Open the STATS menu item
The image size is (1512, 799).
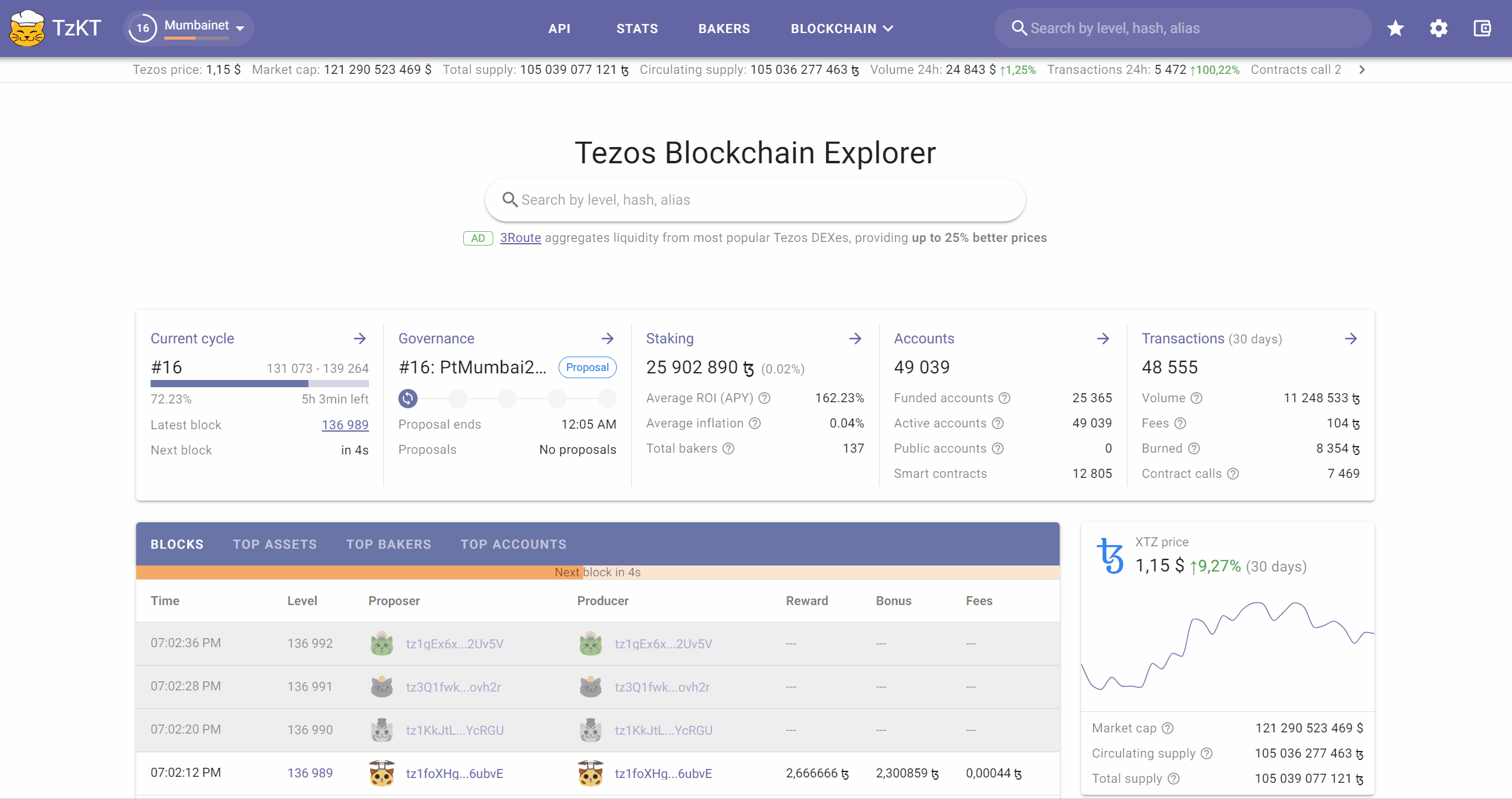[637, 28]
